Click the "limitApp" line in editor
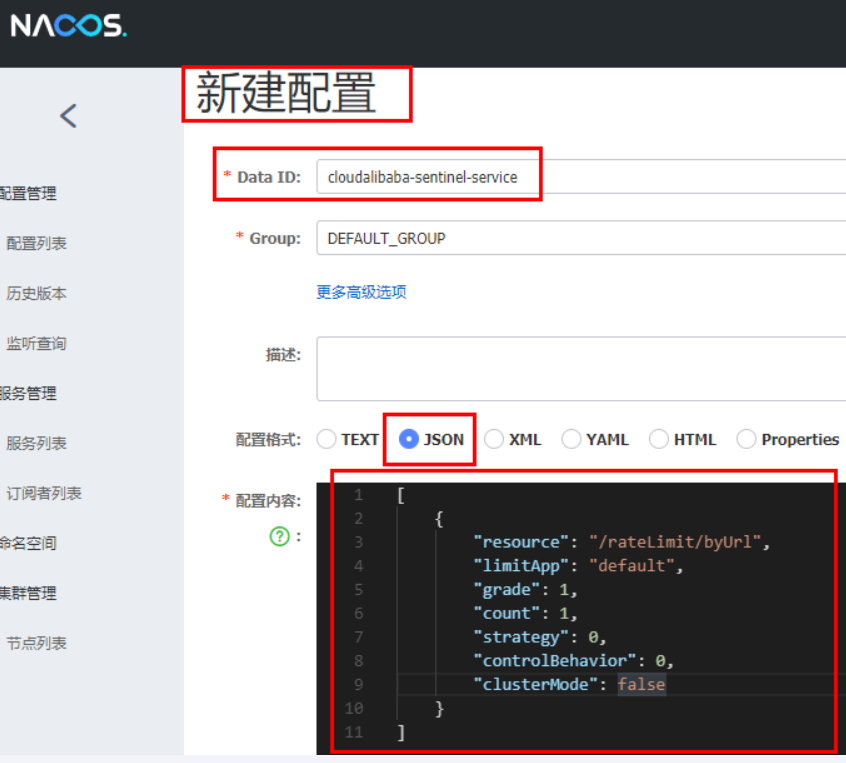 (578, 566)
